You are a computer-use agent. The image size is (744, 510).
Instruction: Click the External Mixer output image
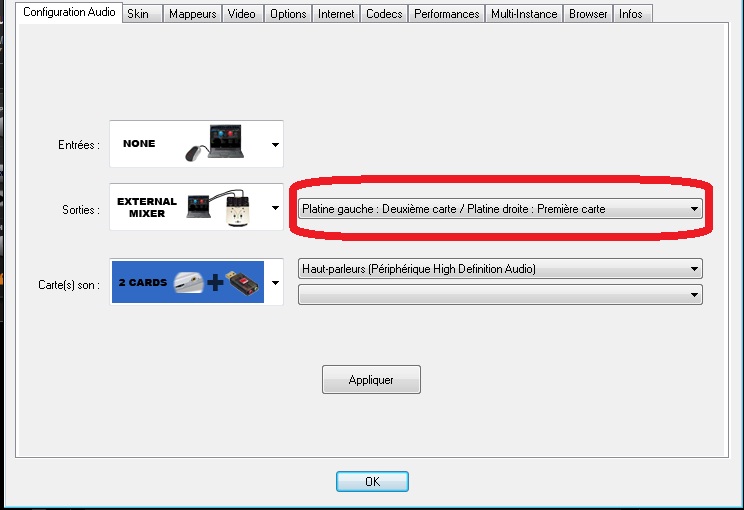pos(189,207)
